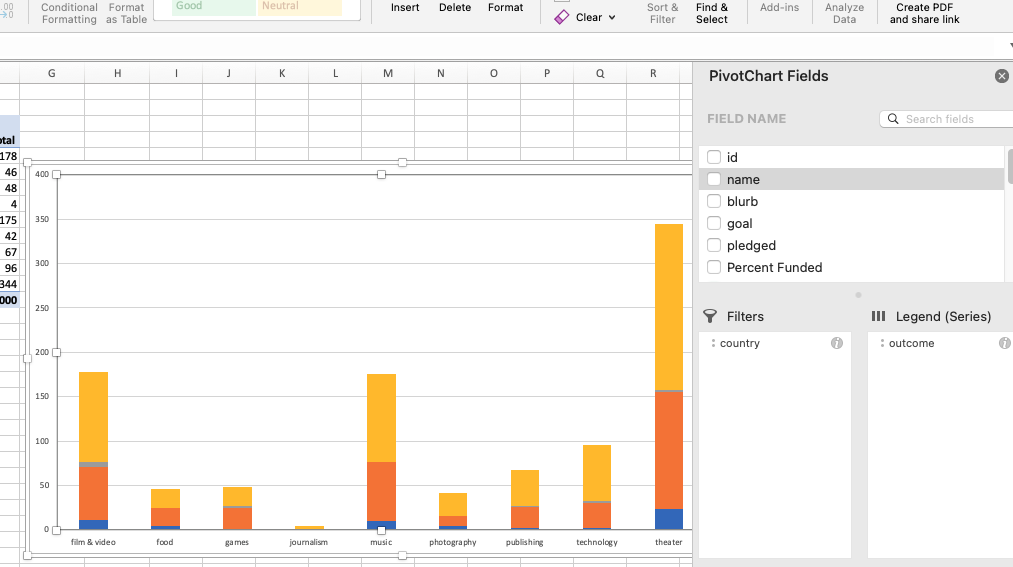Check the id field checkbox

(714, 157)
